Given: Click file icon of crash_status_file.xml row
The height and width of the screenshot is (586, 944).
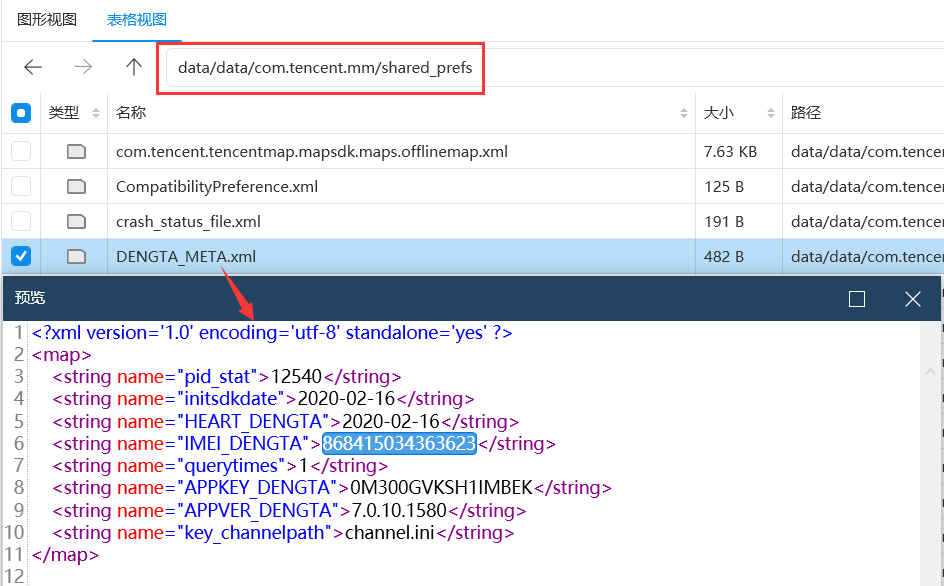Looking at the screenshot, I should point(76,222).
